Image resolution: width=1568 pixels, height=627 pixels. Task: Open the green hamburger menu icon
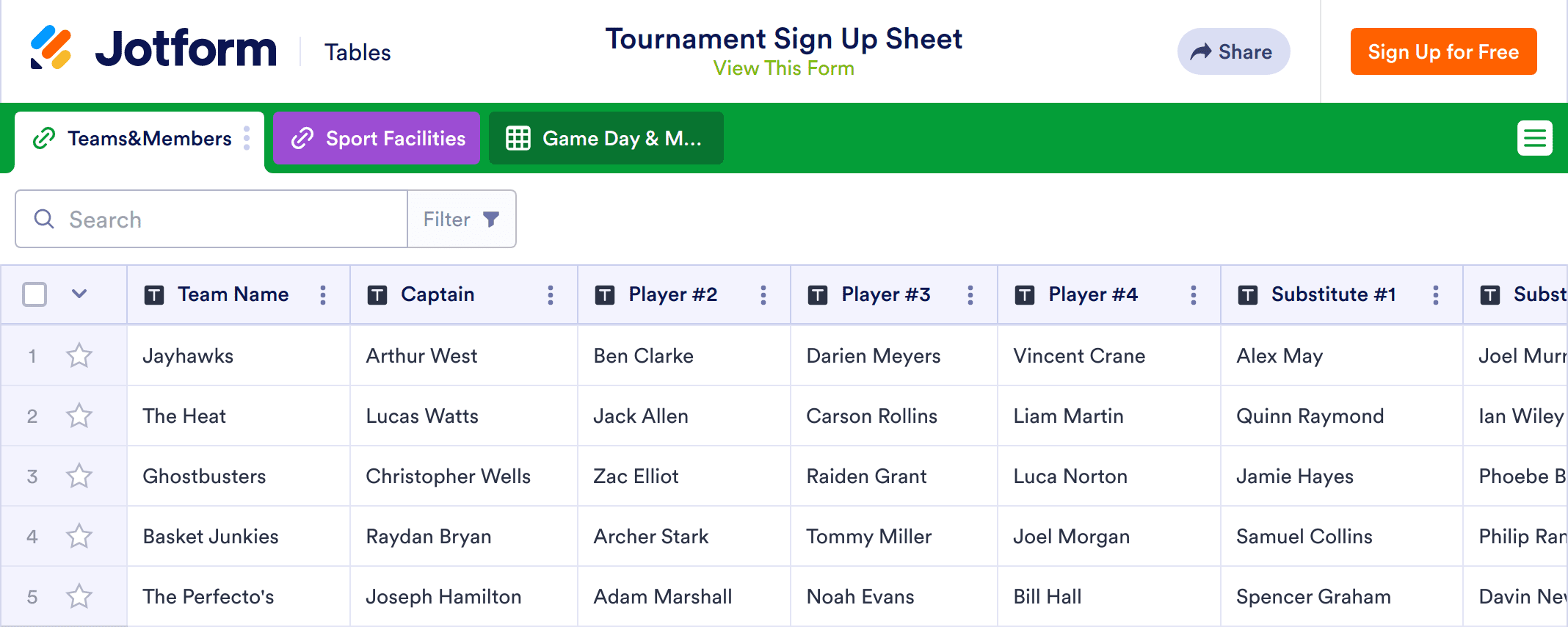(x=1534, y=138)
